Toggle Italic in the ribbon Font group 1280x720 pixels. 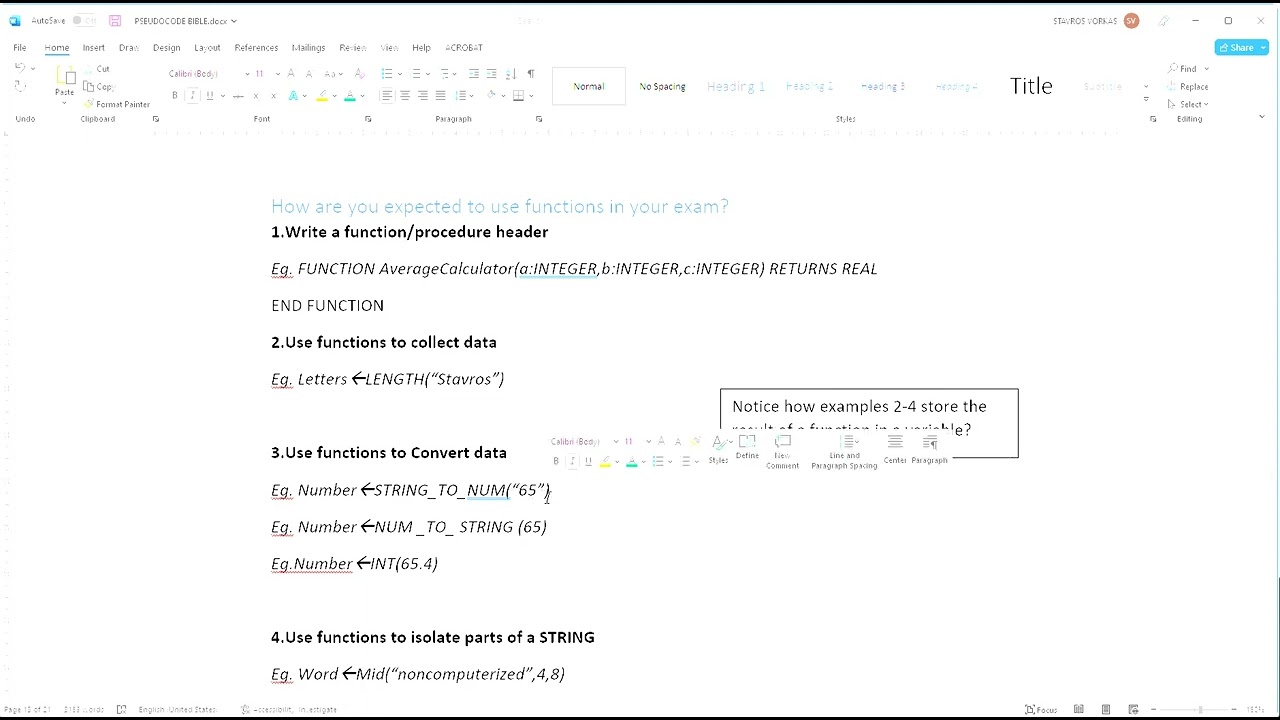click(192, 96)
